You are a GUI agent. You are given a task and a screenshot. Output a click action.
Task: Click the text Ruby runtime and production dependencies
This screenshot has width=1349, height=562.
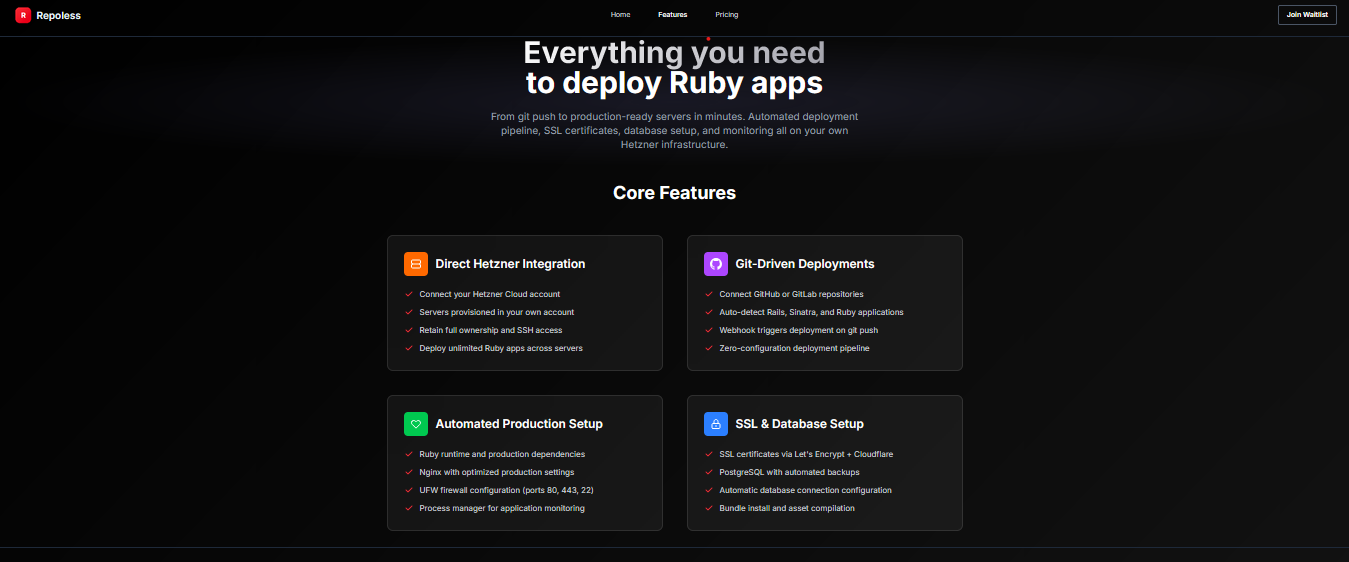point(502,454)
